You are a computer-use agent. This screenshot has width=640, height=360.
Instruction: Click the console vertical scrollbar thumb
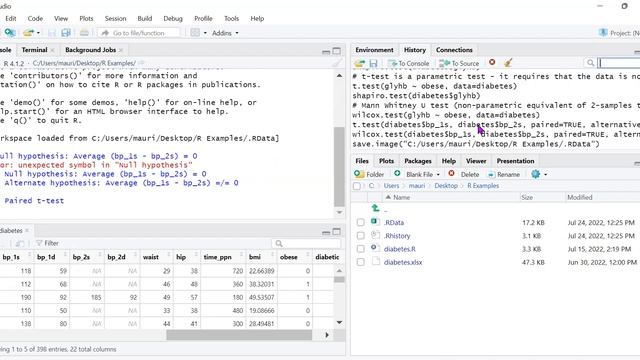(339, 167)
